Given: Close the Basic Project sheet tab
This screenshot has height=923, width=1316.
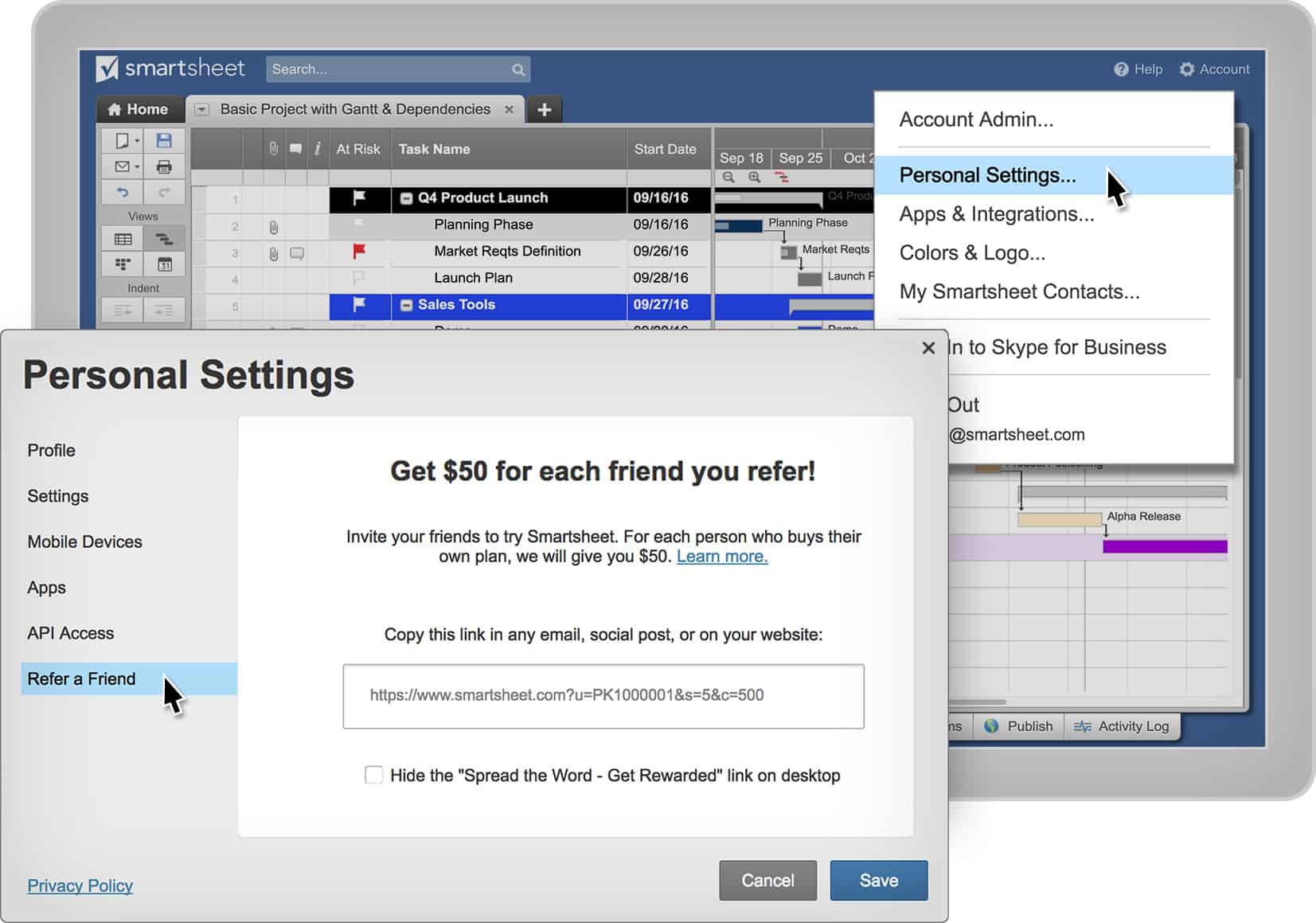Looking at the screenshot, I should coord(509,110).
